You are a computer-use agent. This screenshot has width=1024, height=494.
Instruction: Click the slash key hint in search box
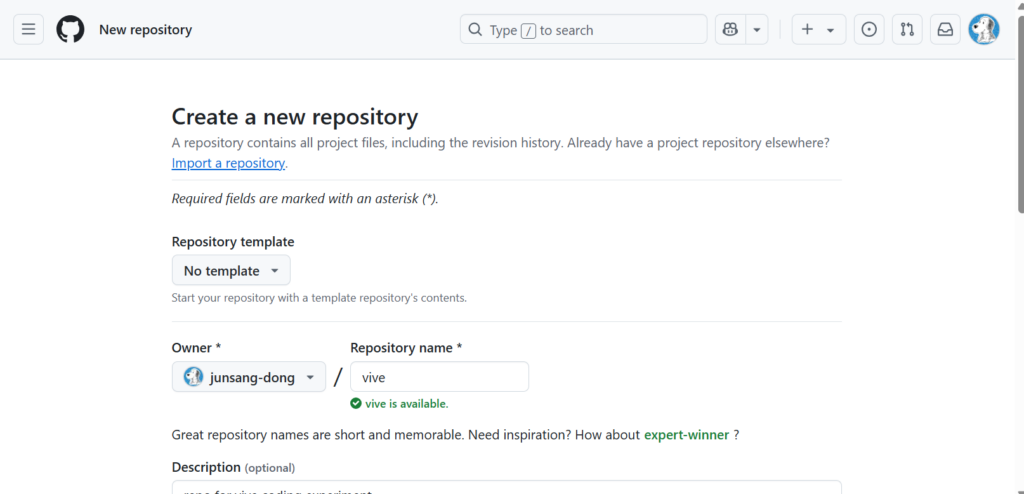(528, 31)
